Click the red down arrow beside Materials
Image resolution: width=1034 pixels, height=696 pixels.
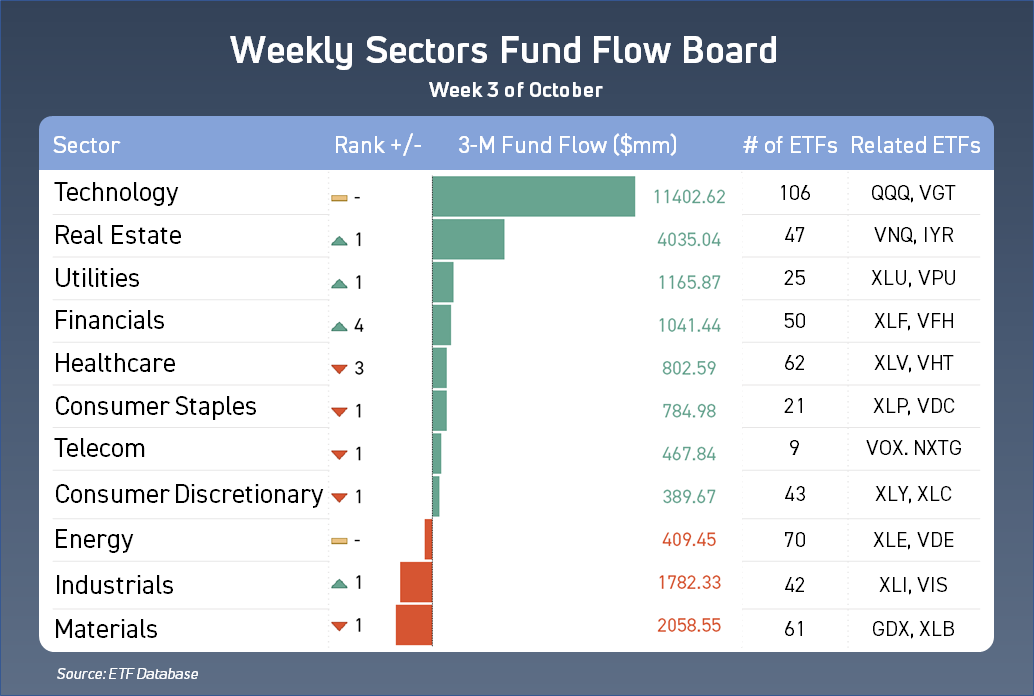[x=339, y=626]
